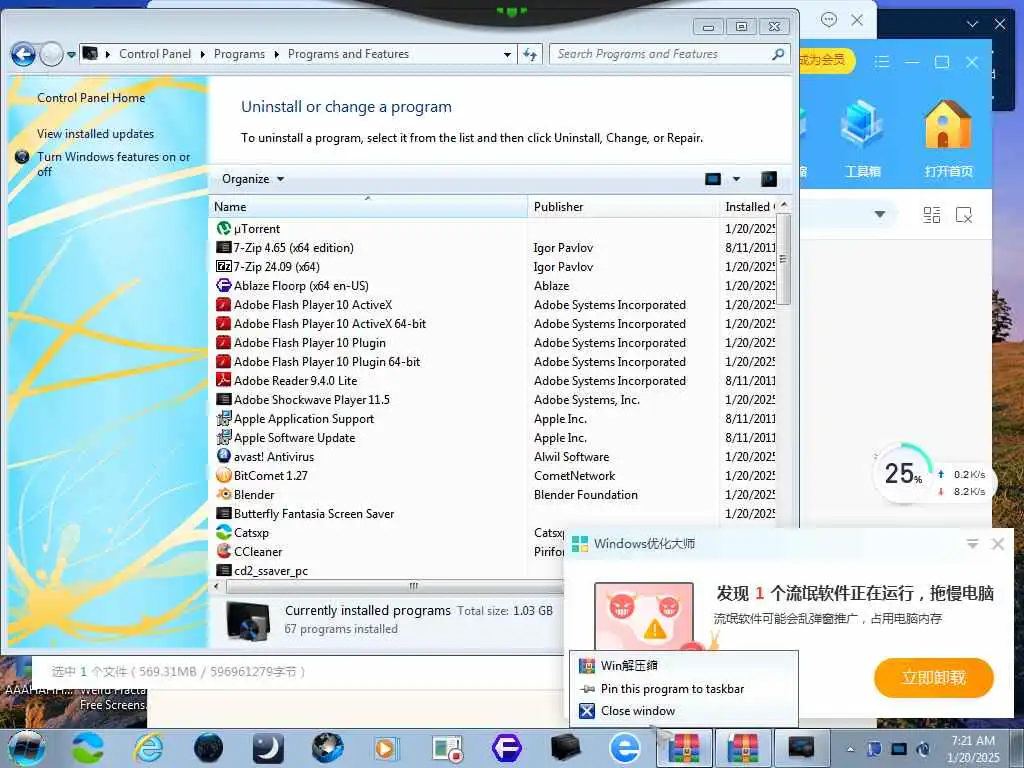Open View installed updates link
The image size is (1024, 768).
coord(95,134)
